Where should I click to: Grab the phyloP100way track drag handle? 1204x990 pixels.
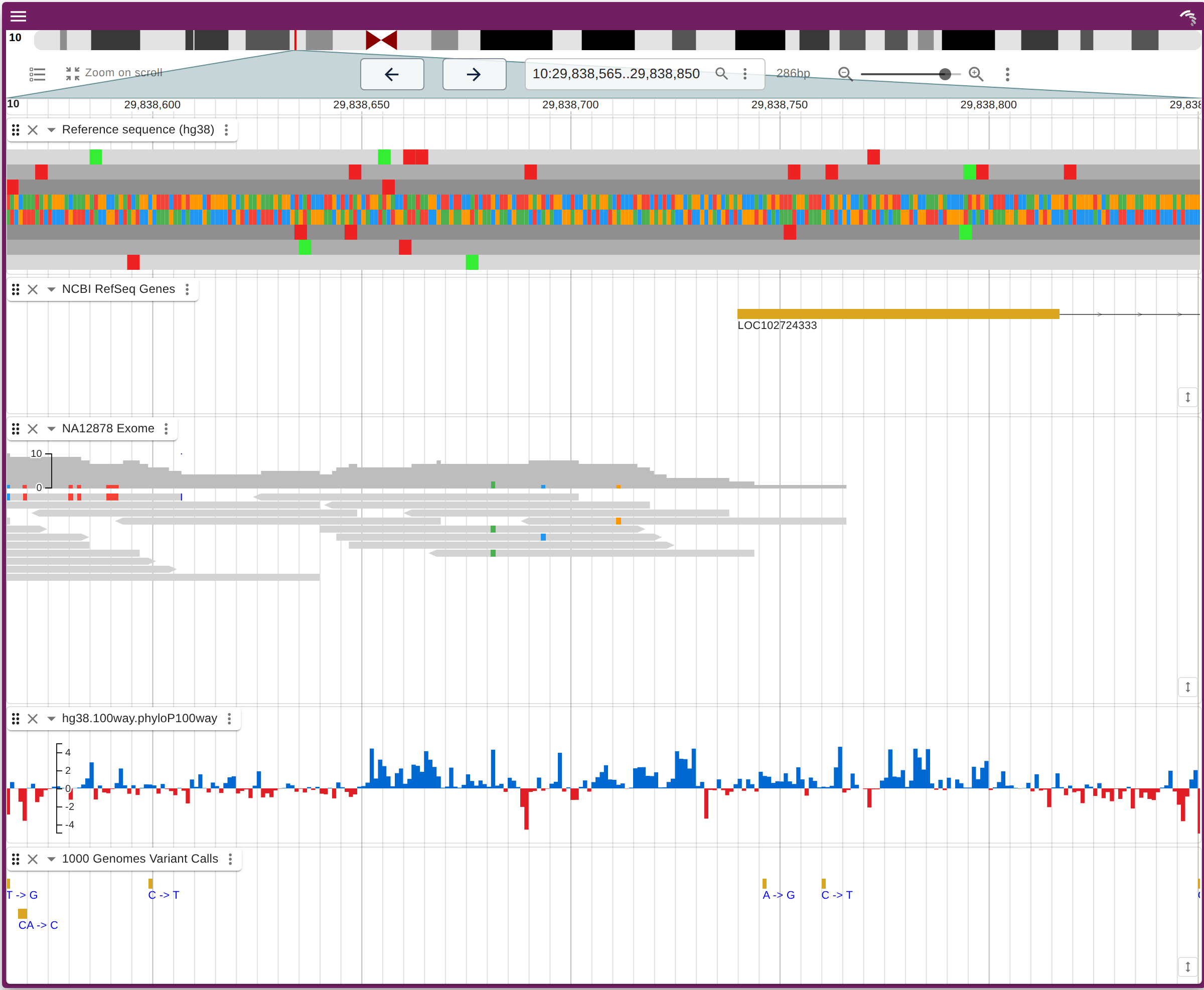tap(16, 719)
